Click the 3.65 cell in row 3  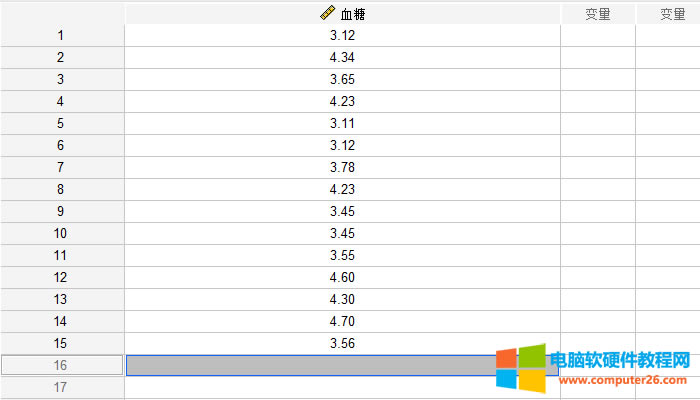coord(342,79)
